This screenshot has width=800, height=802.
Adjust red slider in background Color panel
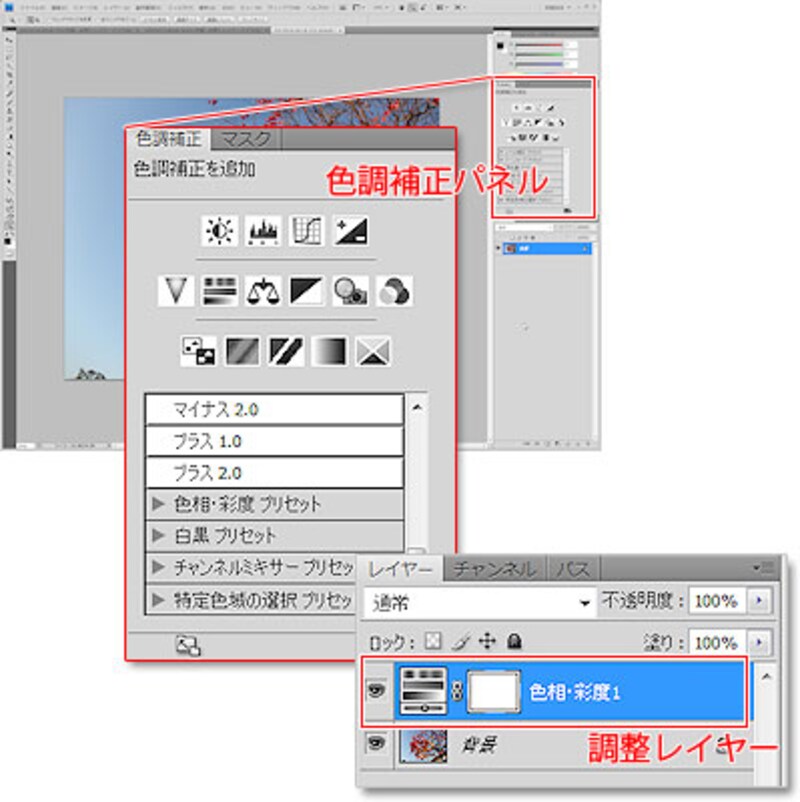(539, 46)
